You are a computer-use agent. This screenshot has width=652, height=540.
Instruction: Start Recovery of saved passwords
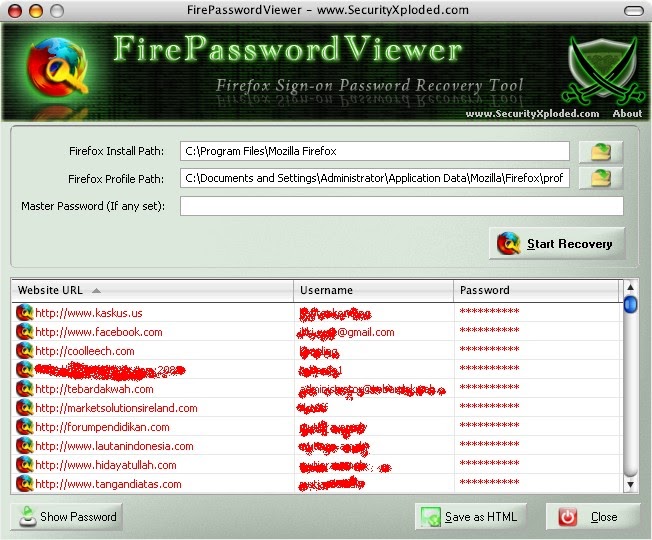coord(557,244)
